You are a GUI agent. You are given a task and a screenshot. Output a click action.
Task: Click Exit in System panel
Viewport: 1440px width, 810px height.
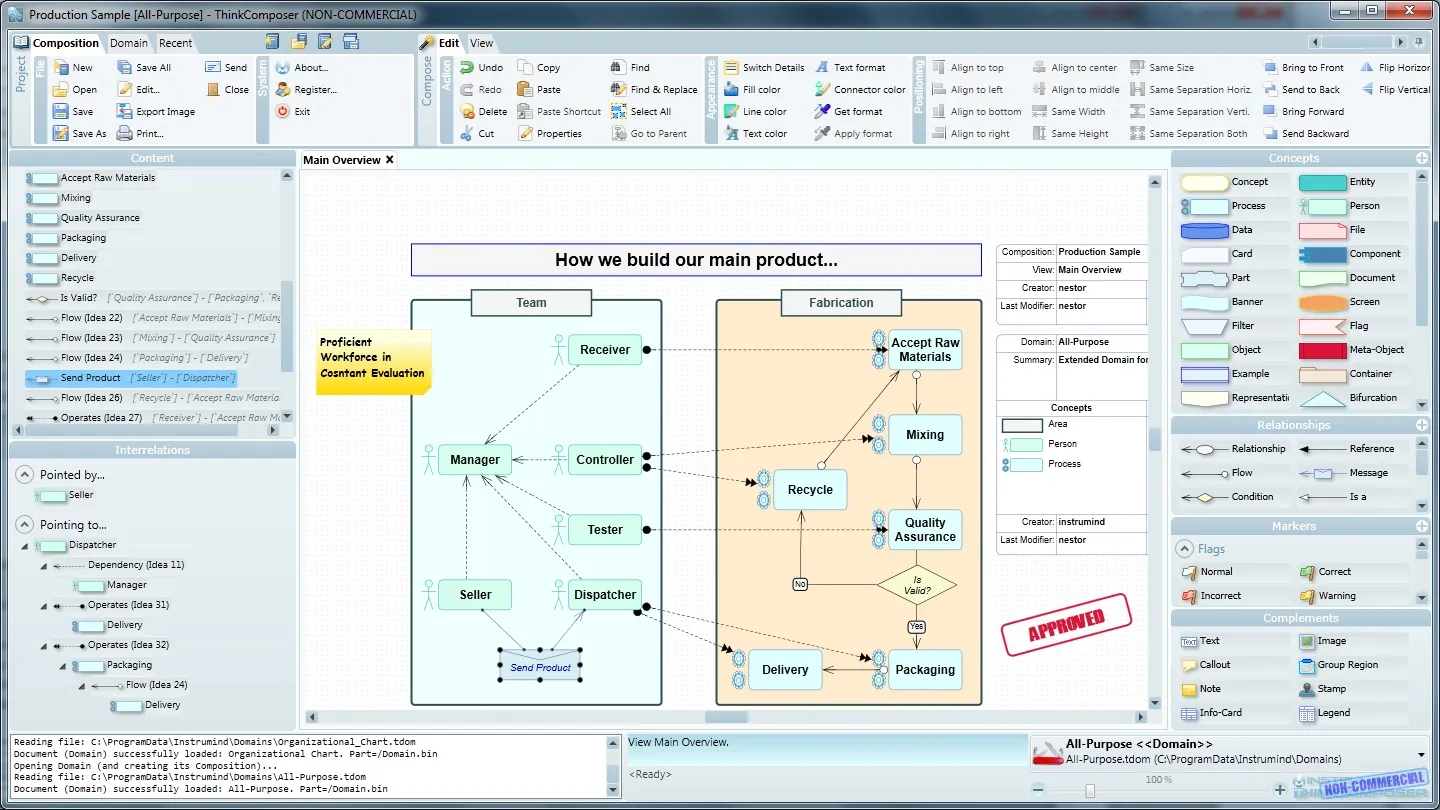tap(293, 112)
